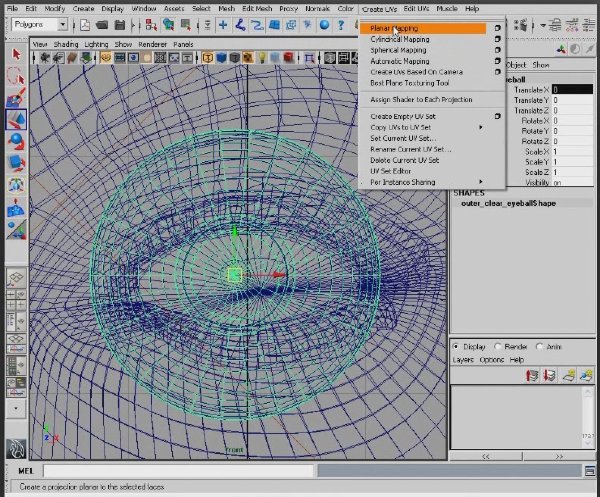Select the Display radio button
Screen dimensions: 600x497
pos(456,347)
